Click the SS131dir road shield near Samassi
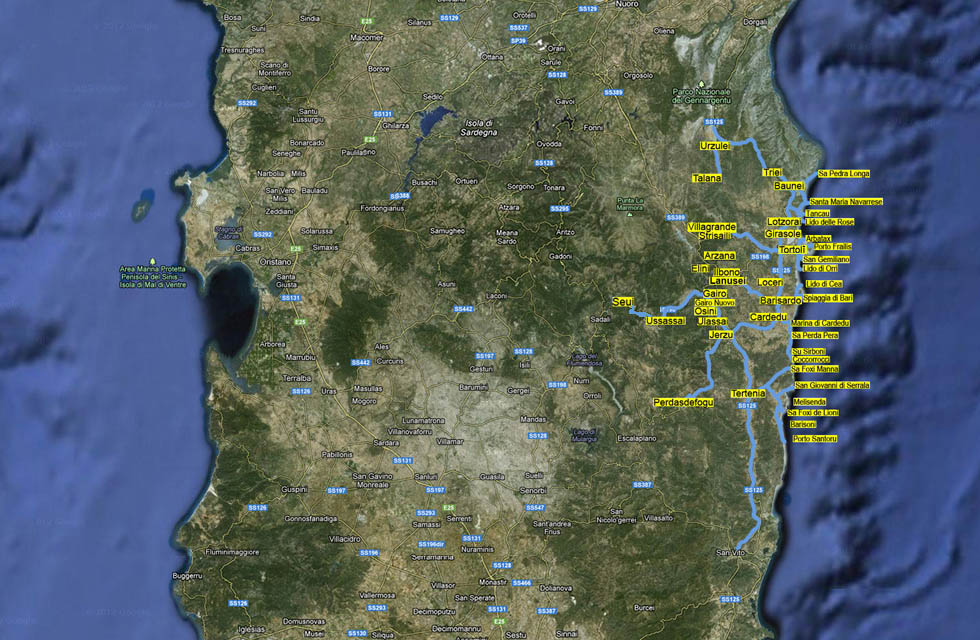980x640 pixels. (432, 544)
